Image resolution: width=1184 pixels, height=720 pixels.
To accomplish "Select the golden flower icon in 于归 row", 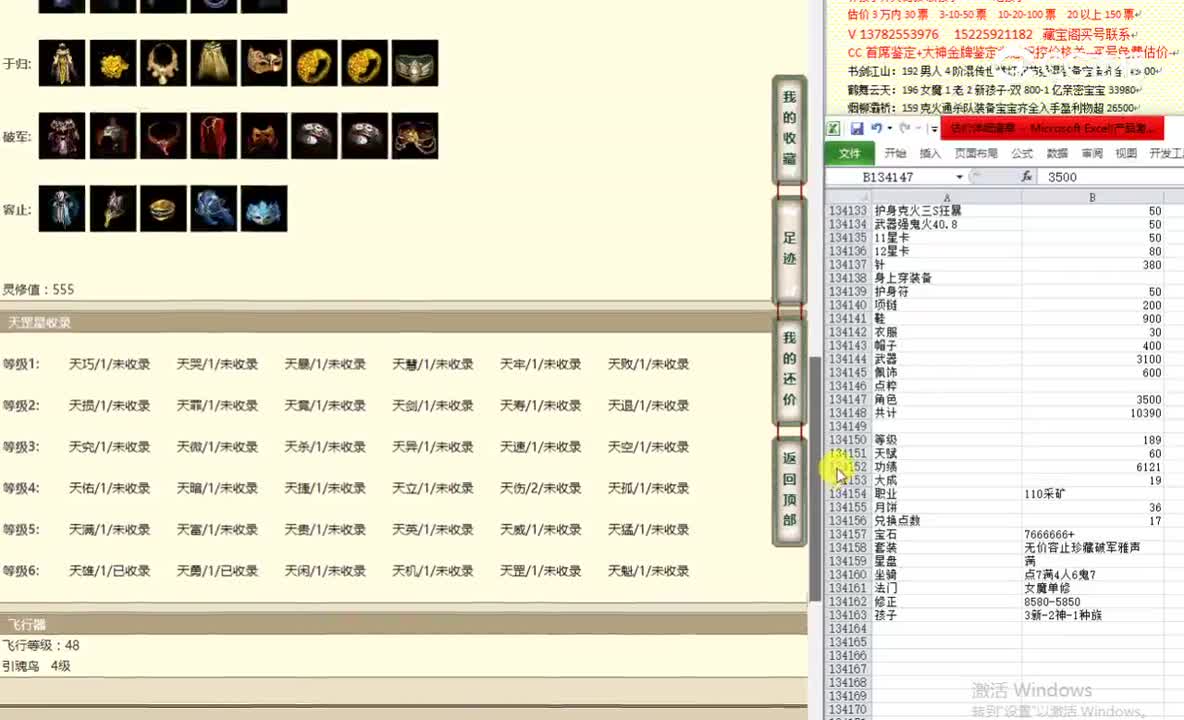I will pos(113,63).
